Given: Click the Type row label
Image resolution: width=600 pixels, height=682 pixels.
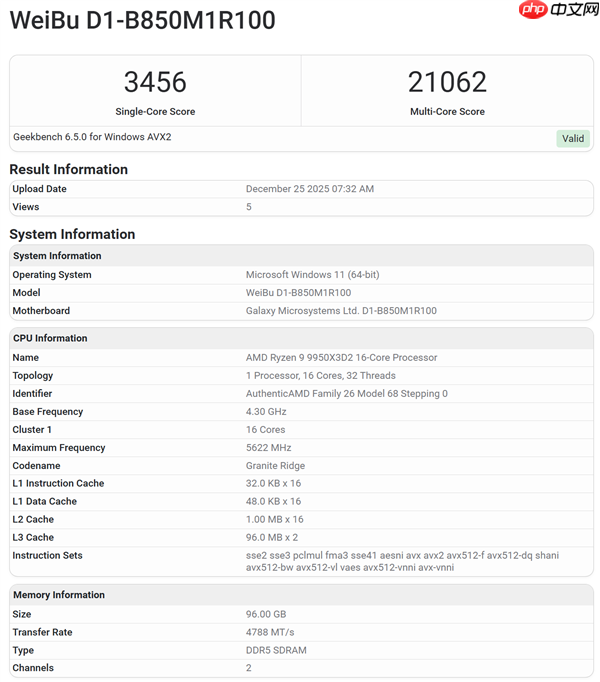Looking at the screenshot, I should (23, 650).
